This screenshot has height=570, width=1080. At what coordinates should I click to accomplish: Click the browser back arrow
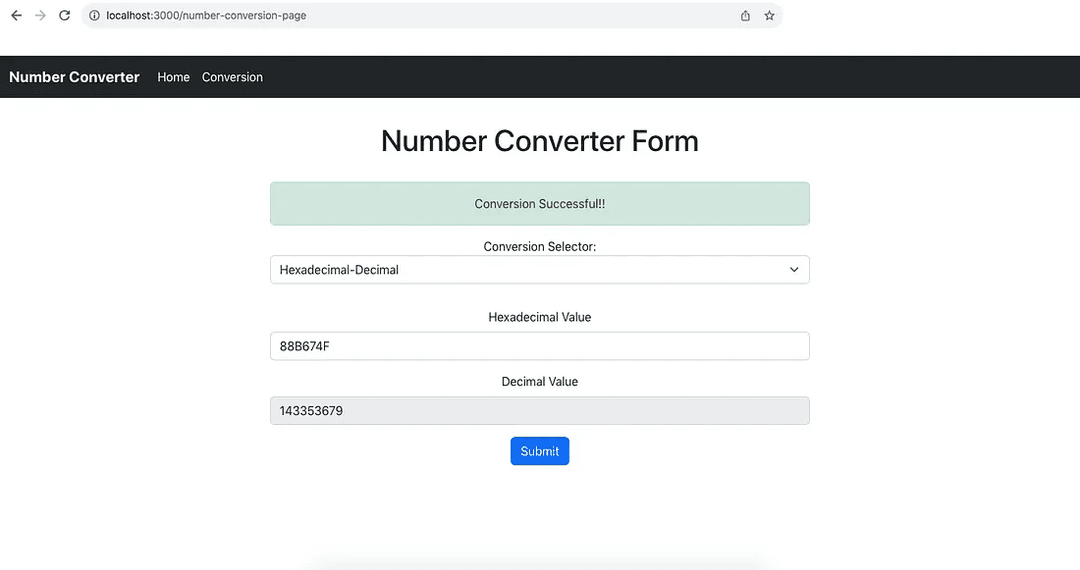point(16,16)
